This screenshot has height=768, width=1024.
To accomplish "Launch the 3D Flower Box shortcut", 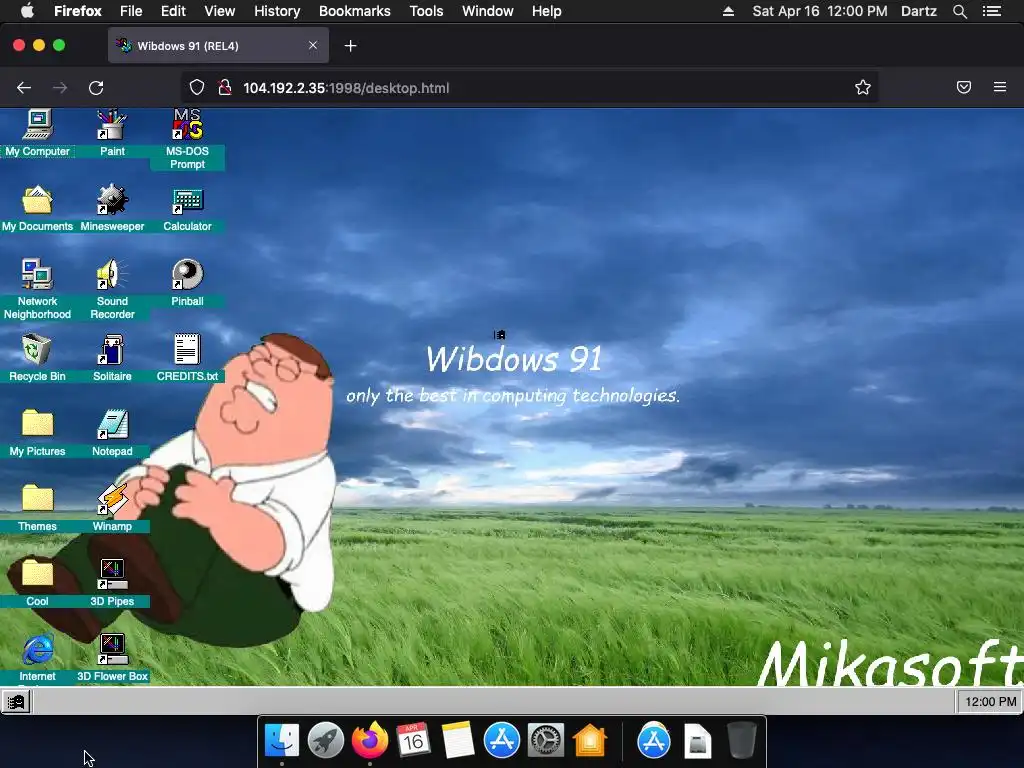I will [112, 658].
